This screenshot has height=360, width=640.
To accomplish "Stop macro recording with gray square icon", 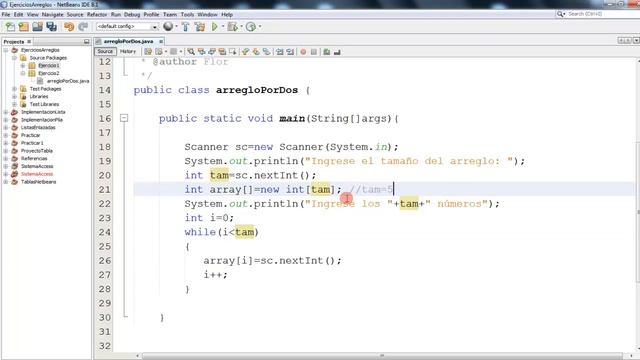I will [313, 52].
